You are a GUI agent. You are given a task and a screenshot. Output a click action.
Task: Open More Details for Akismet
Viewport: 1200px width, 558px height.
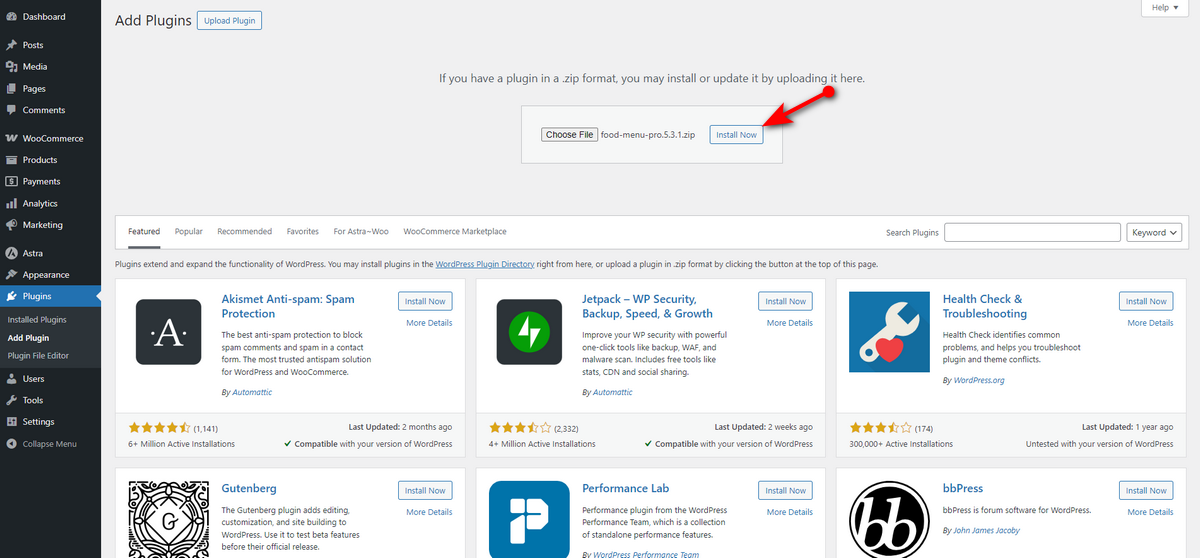pyautogui.click(x=429, y=323)
